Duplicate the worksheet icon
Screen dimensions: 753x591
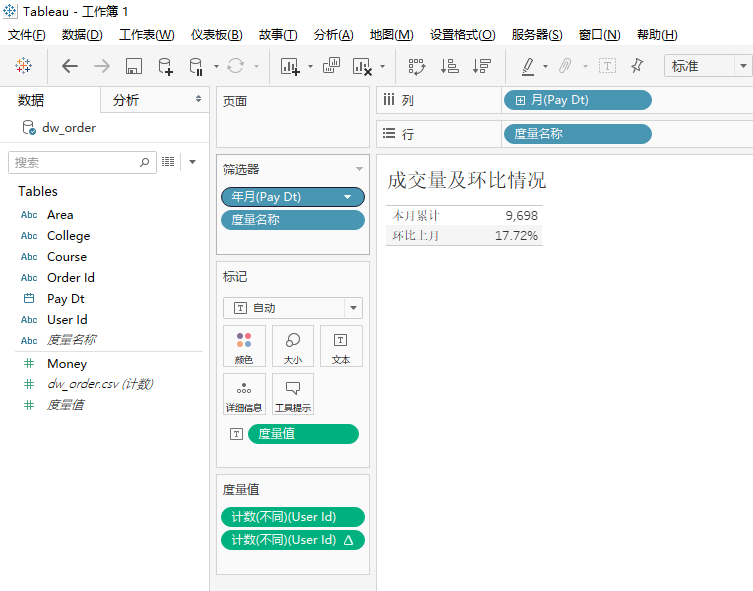(331, 65)
